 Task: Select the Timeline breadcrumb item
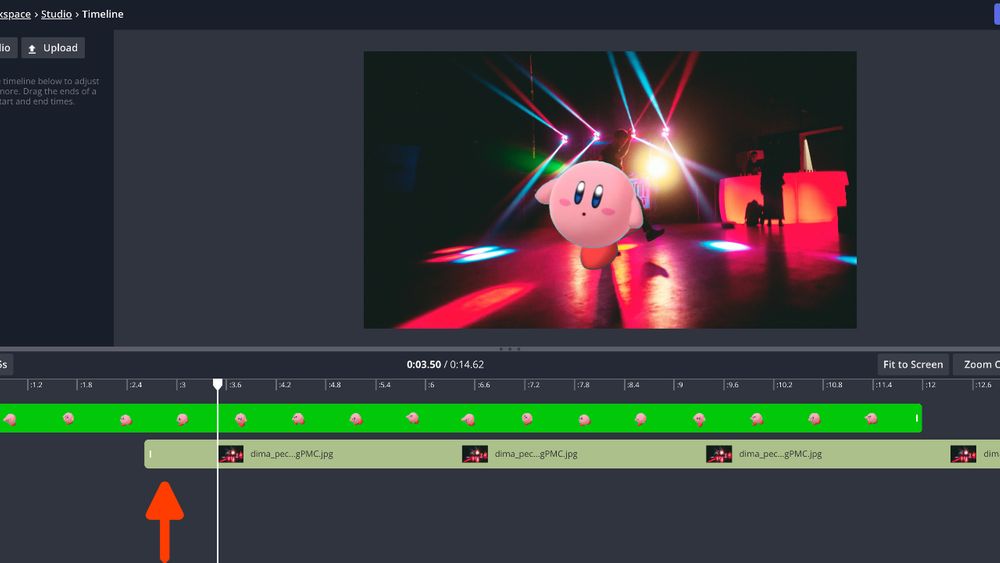(103, 14)
